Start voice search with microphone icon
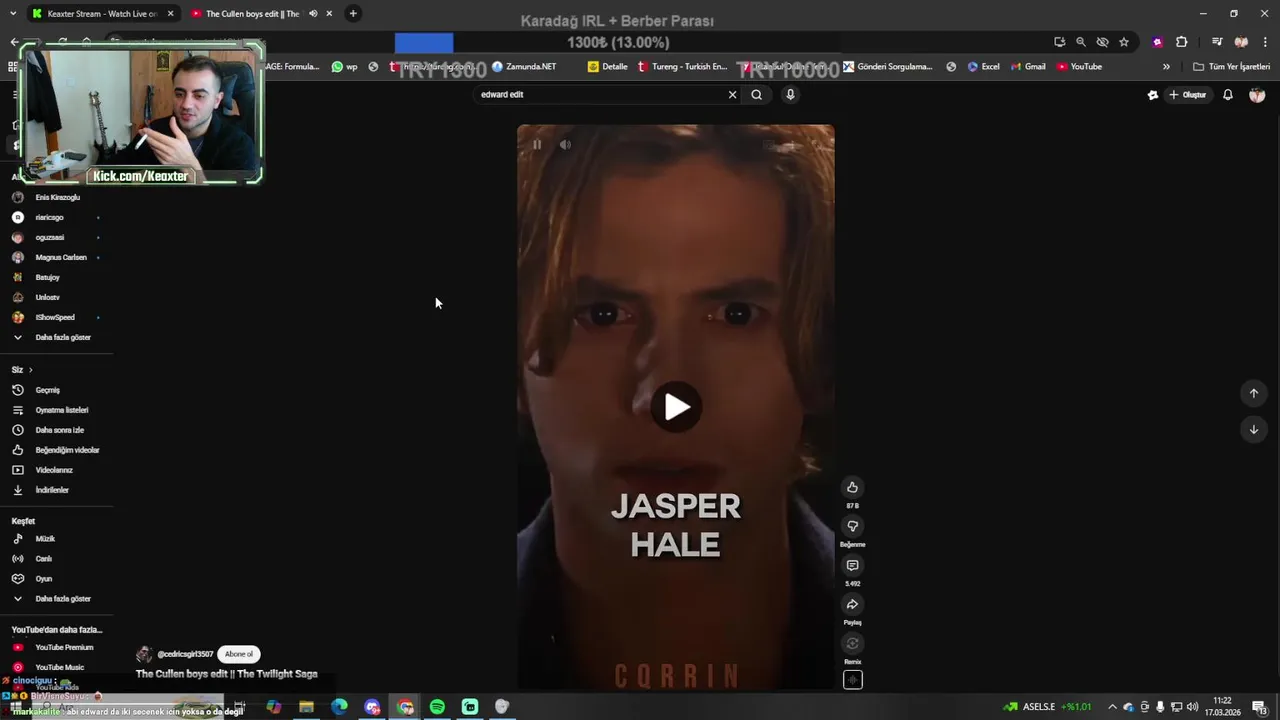This screenshot has height=720, width=1280. click(790, 94)
